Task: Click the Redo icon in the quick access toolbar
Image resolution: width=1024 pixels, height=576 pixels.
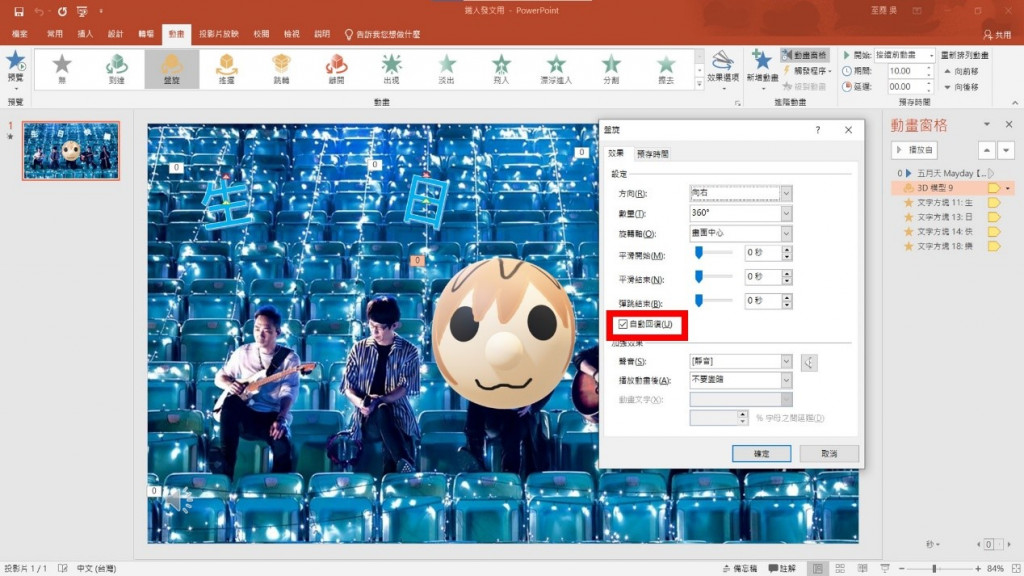Action: click(x=62, y=11)
